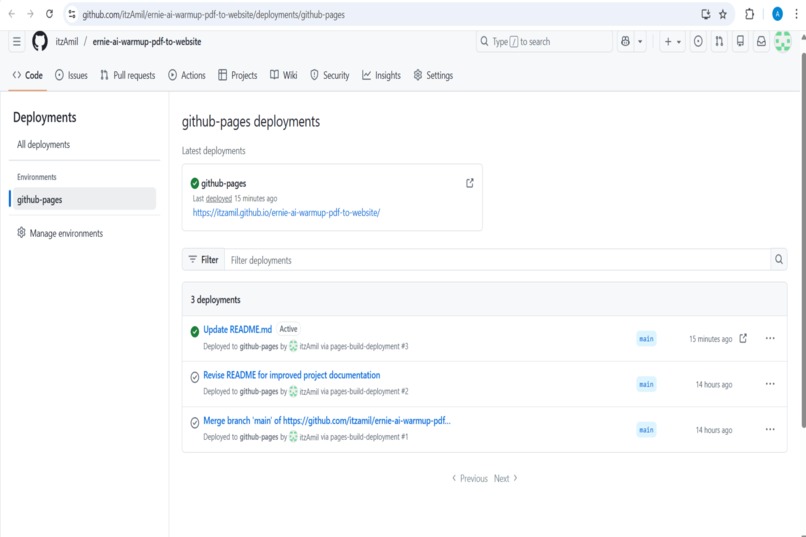Open more options for Update README.md deployment
This screenshot has height=537, width=806.
coord(770,338)
